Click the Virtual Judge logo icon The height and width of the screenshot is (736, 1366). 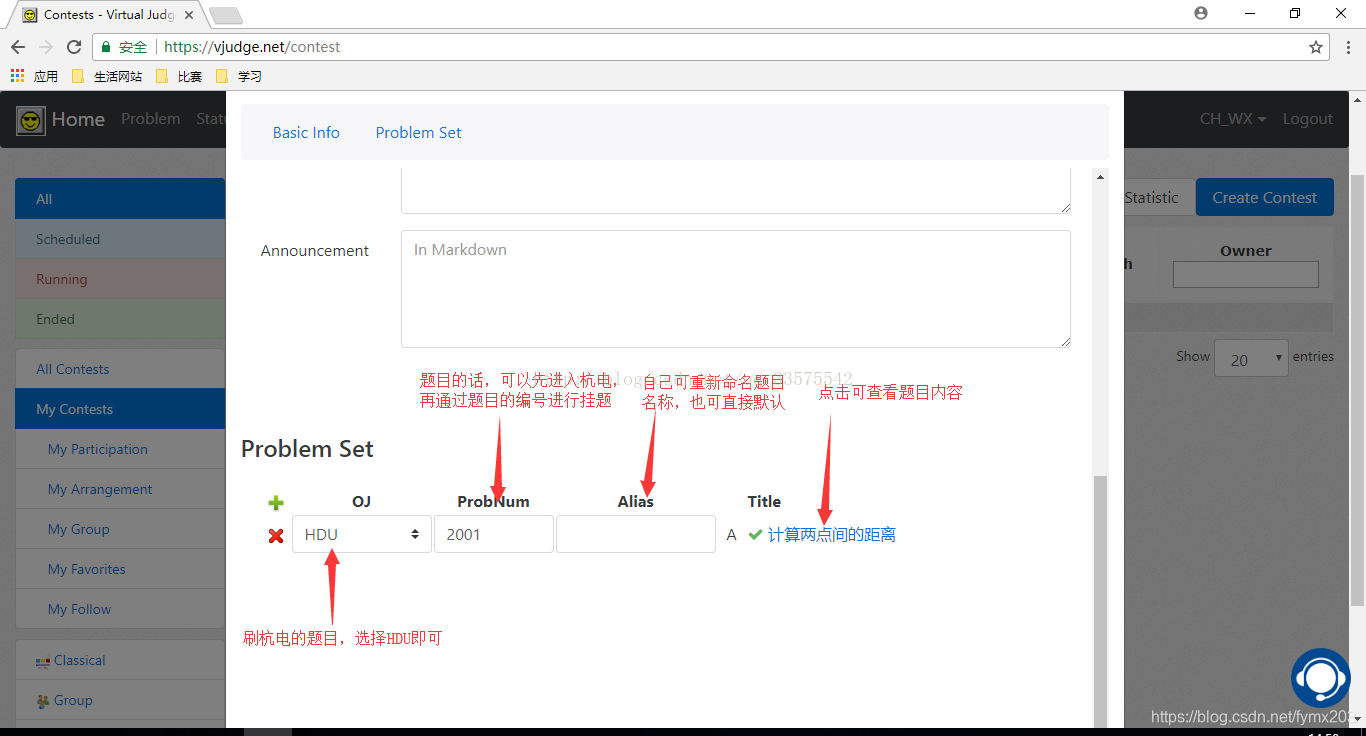31,121
